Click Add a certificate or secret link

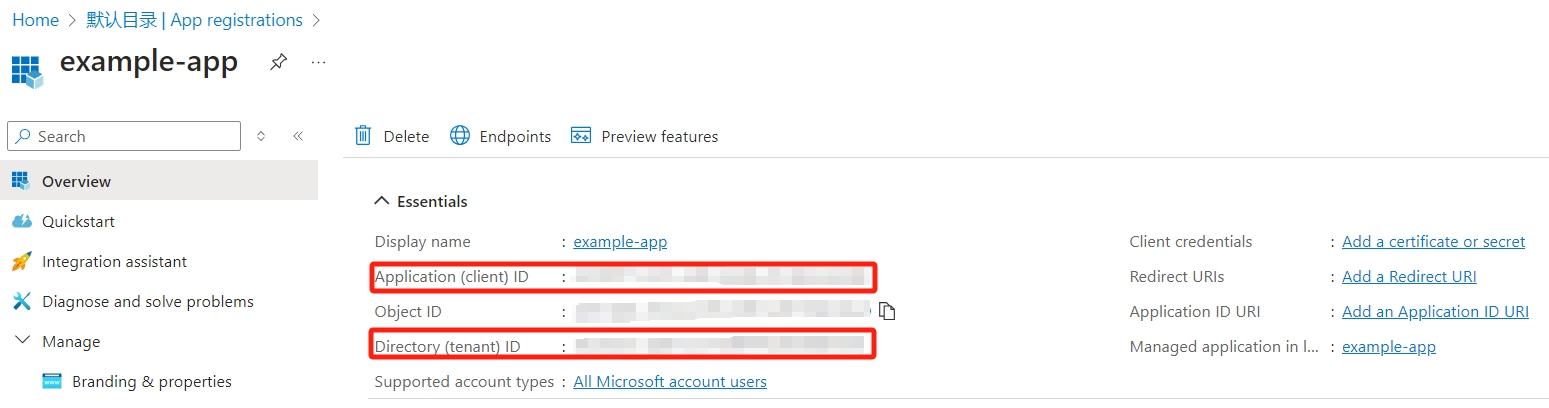click(1433, 241)
